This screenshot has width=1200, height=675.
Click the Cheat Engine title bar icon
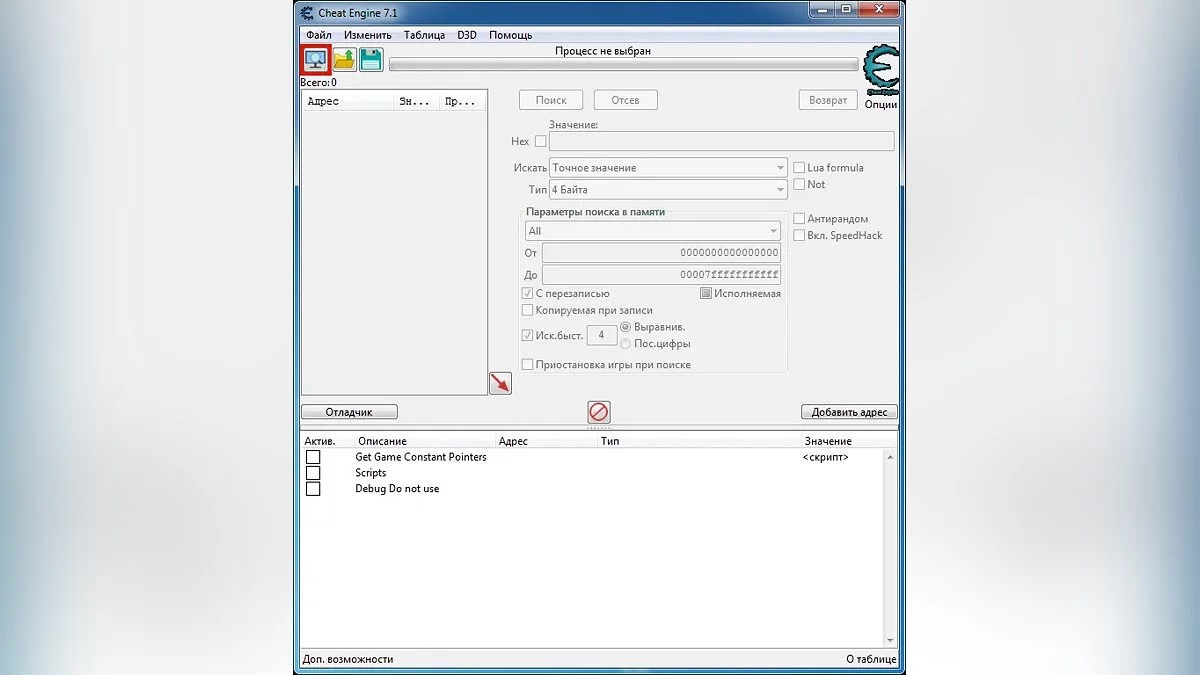307,12
